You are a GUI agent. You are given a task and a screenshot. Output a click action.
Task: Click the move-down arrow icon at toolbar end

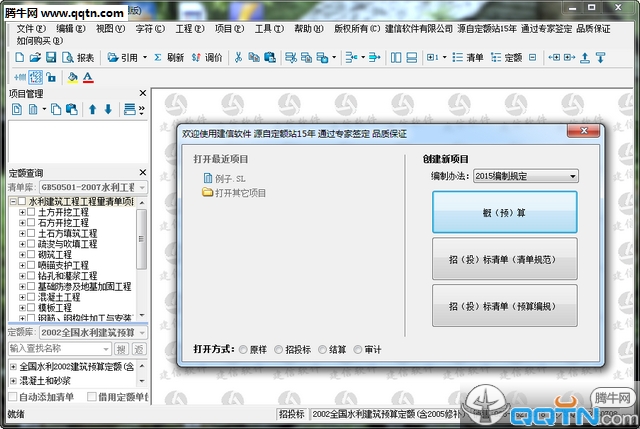click(x=600, y=58)
